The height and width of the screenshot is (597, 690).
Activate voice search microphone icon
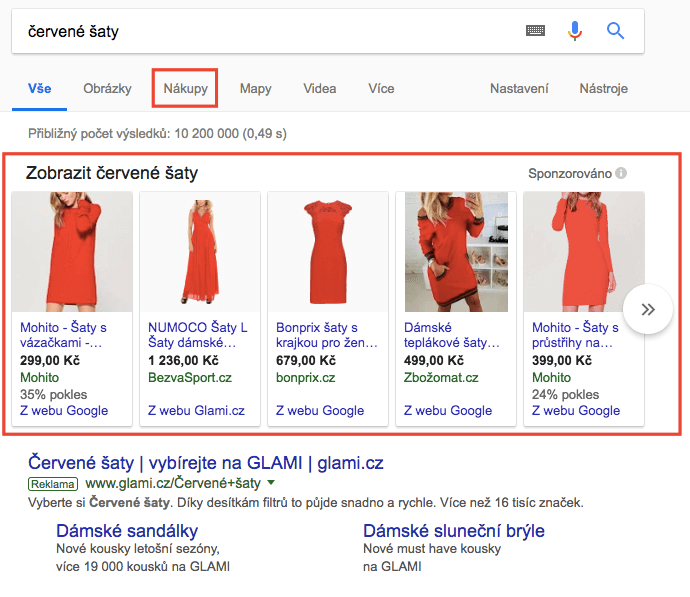pos(574,31)
